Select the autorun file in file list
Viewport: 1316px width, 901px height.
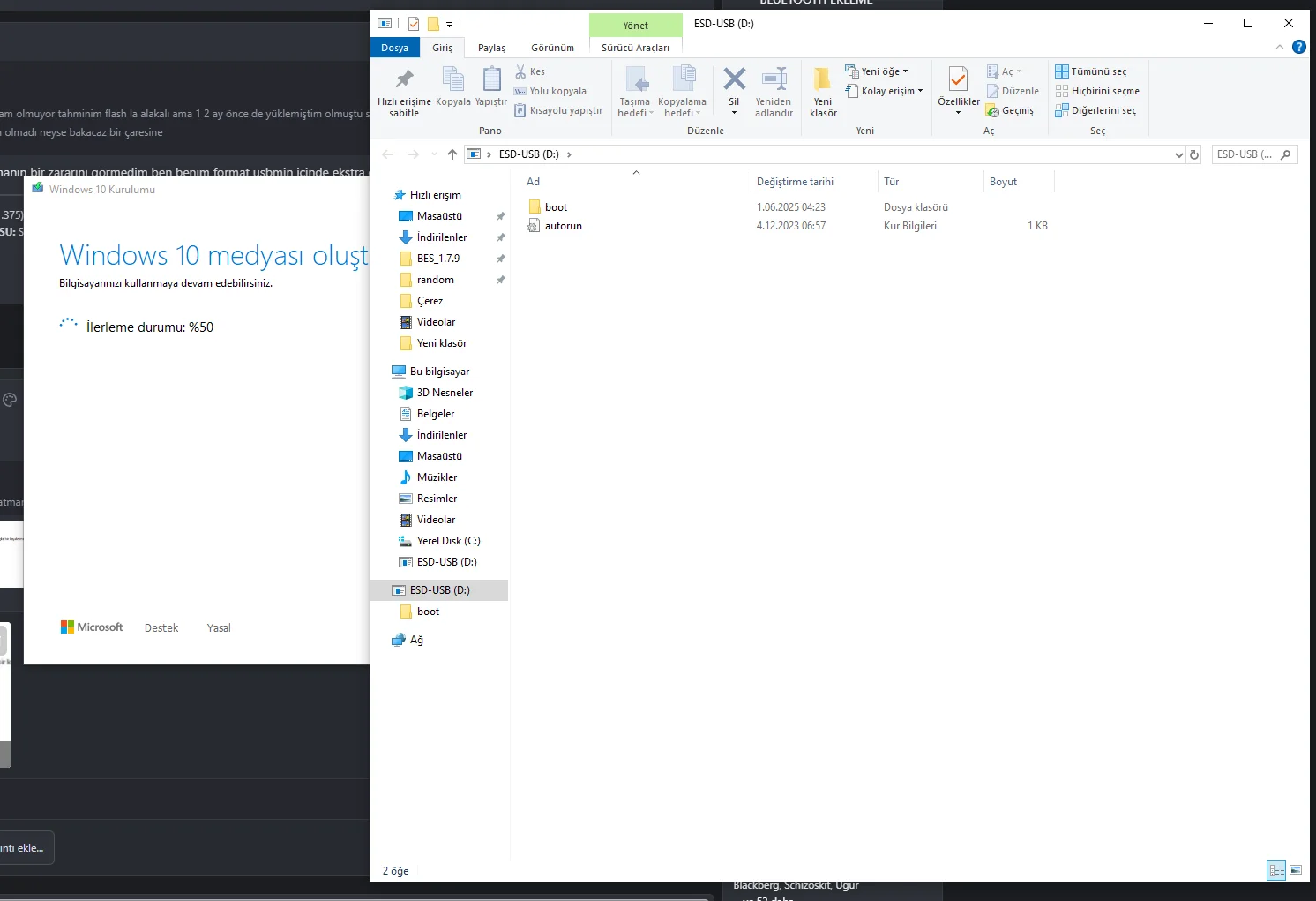563,226
